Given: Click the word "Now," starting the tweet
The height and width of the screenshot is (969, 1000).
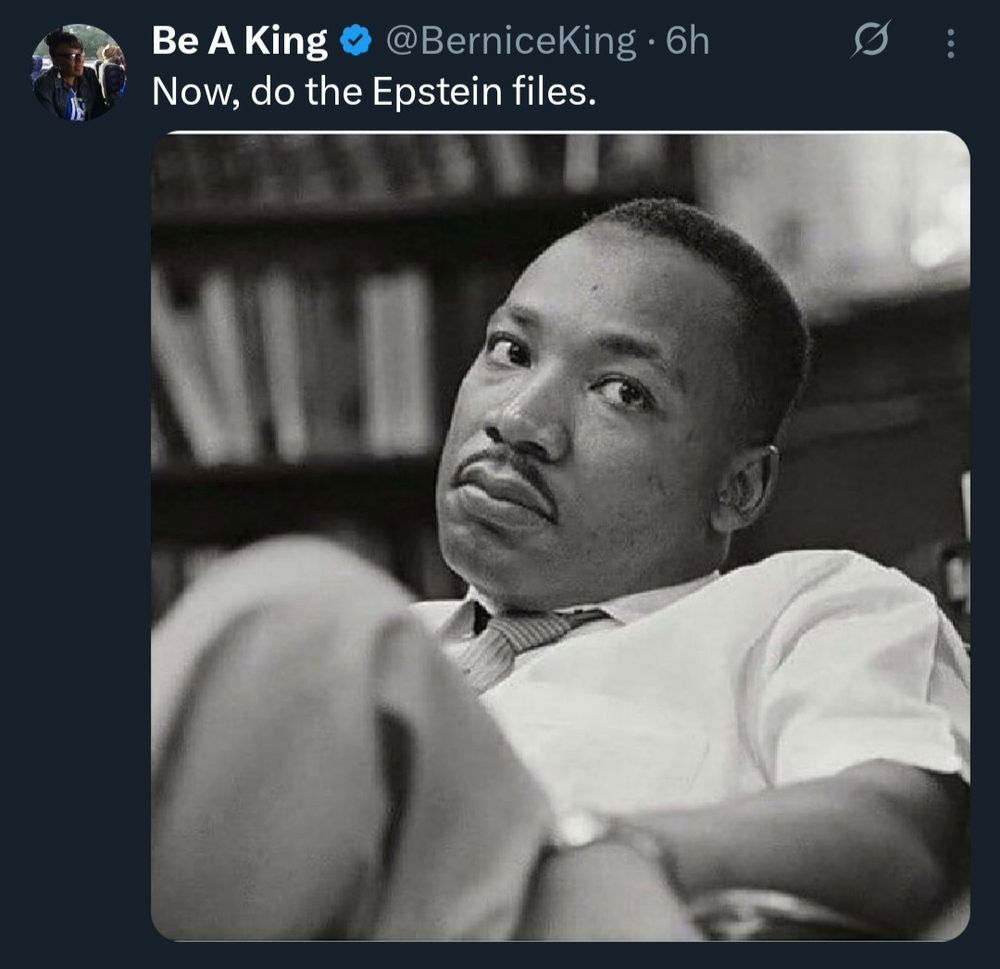Looking at the screenshot, I should point(195,92).
